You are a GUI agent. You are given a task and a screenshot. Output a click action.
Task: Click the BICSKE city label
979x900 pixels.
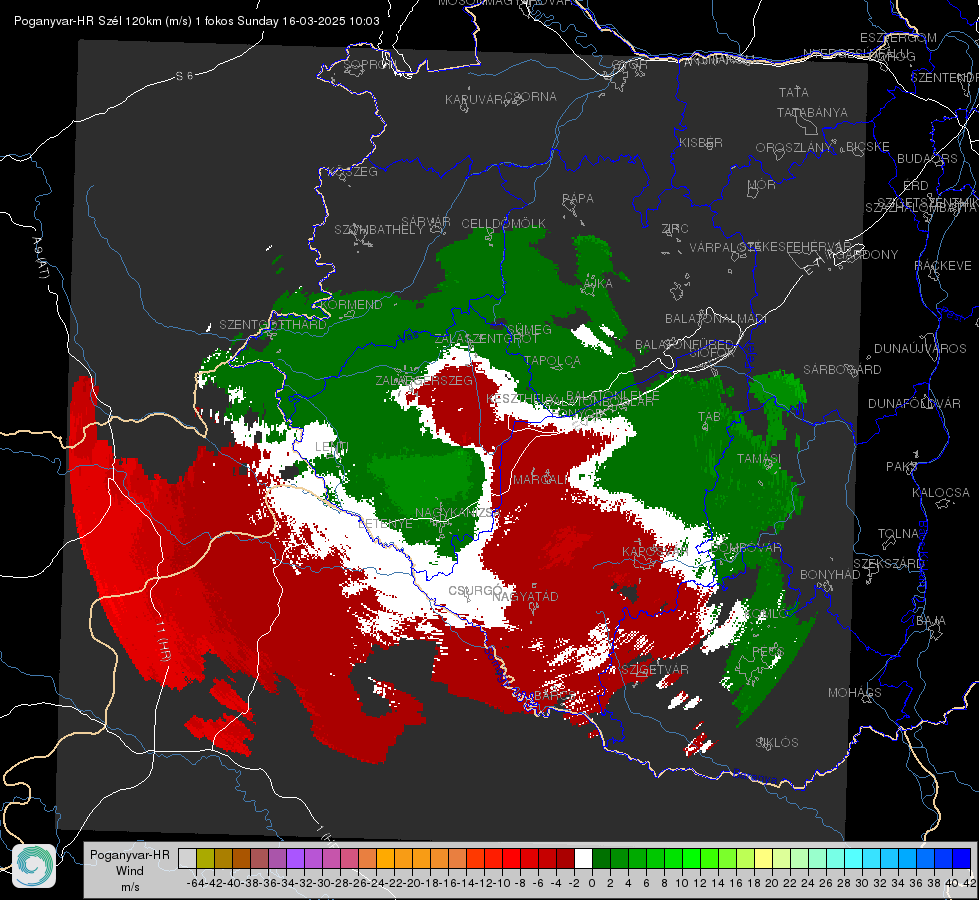tap(867, 147)
